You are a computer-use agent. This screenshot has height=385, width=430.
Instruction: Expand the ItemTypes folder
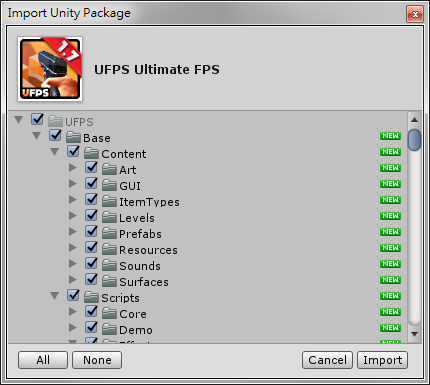pyautogui.click(x=73, y=199)
